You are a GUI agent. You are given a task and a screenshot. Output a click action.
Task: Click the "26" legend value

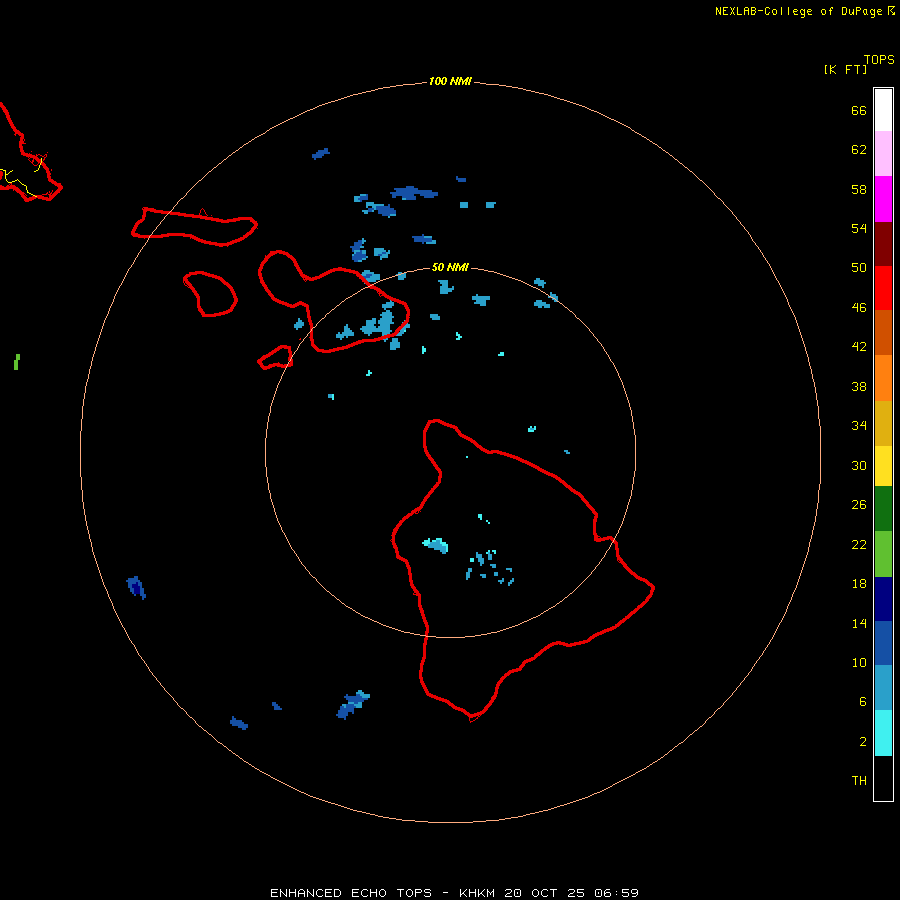pos(859,505)
